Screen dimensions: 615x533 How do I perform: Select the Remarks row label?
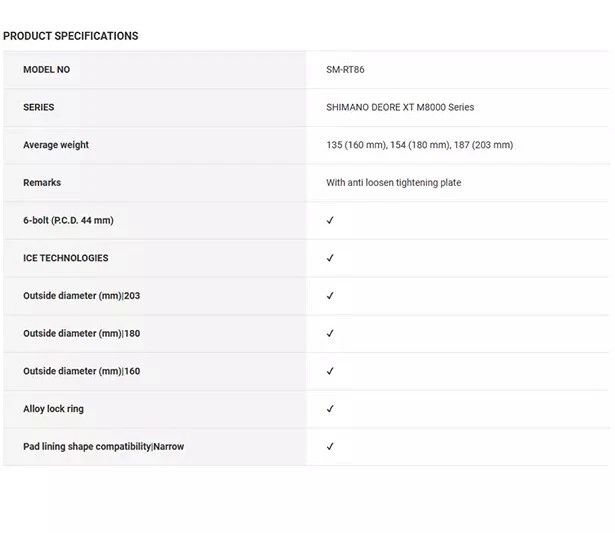pos(42,183)
